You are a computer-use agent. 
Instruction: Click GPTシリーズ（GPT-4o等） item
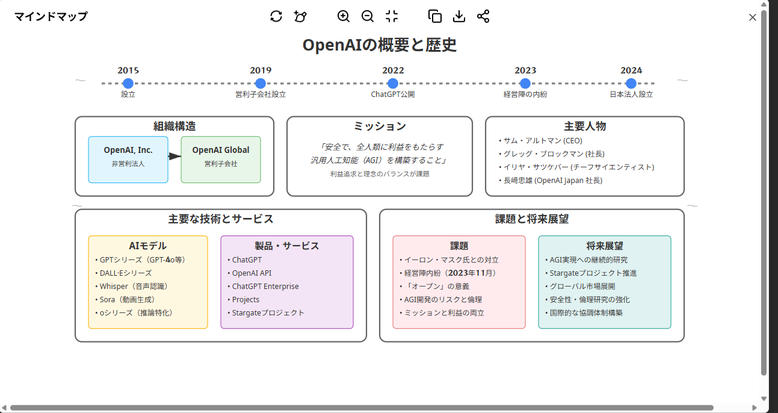(x=141, y=260)
